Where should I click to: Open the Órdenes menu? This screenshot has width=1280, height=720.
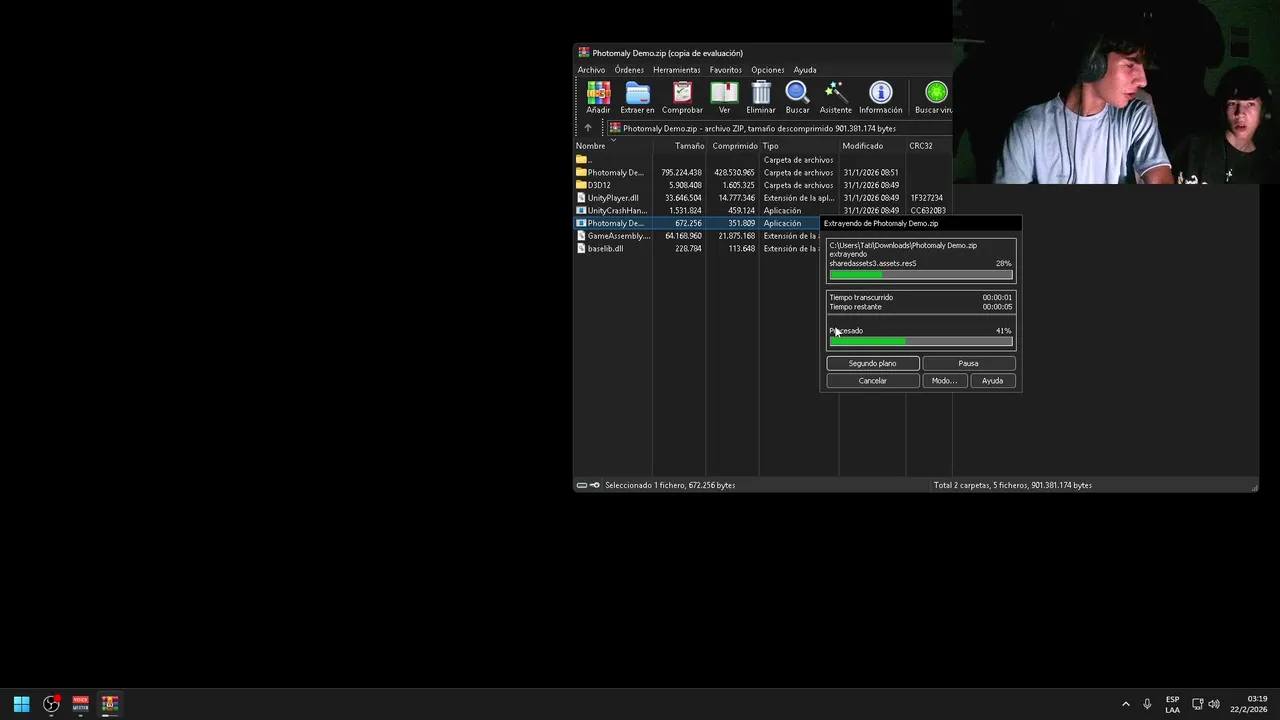click(629, 70)
